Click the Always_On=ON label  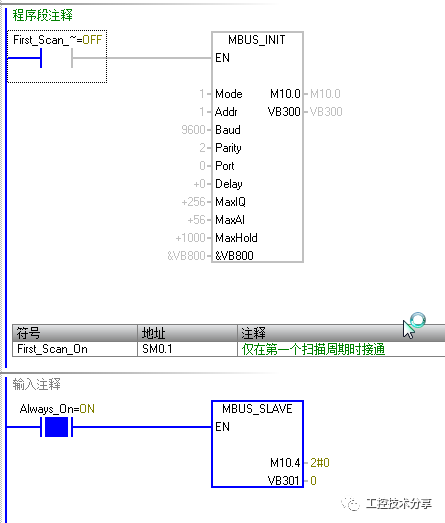pos(57,409)
